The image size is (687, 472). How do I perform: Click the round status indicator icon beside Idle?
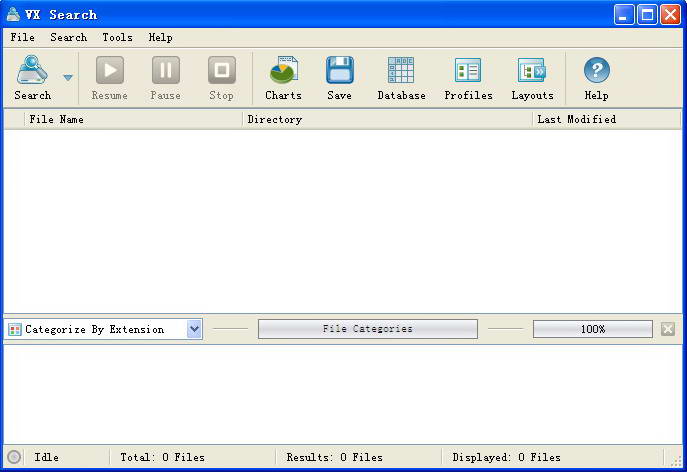[14, 457]
